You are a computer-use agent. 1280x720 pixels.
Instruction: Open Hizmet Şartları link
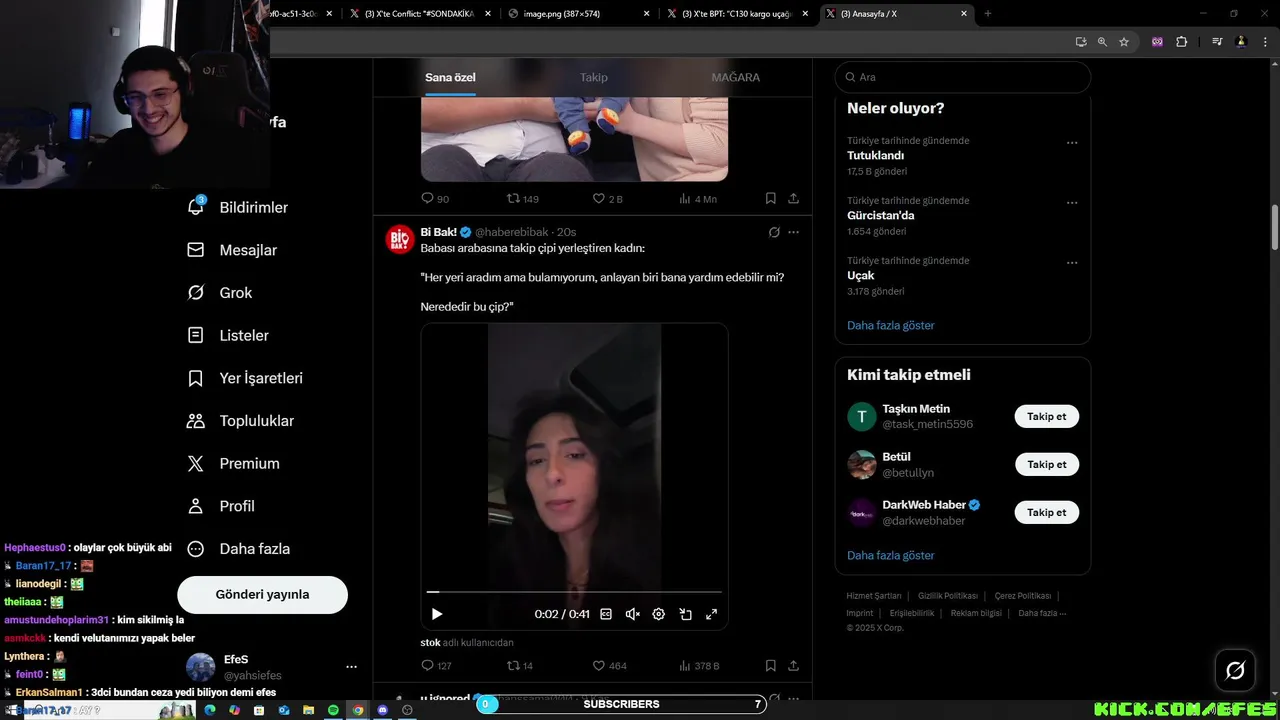pyautogui.click(x=874, y=596)
